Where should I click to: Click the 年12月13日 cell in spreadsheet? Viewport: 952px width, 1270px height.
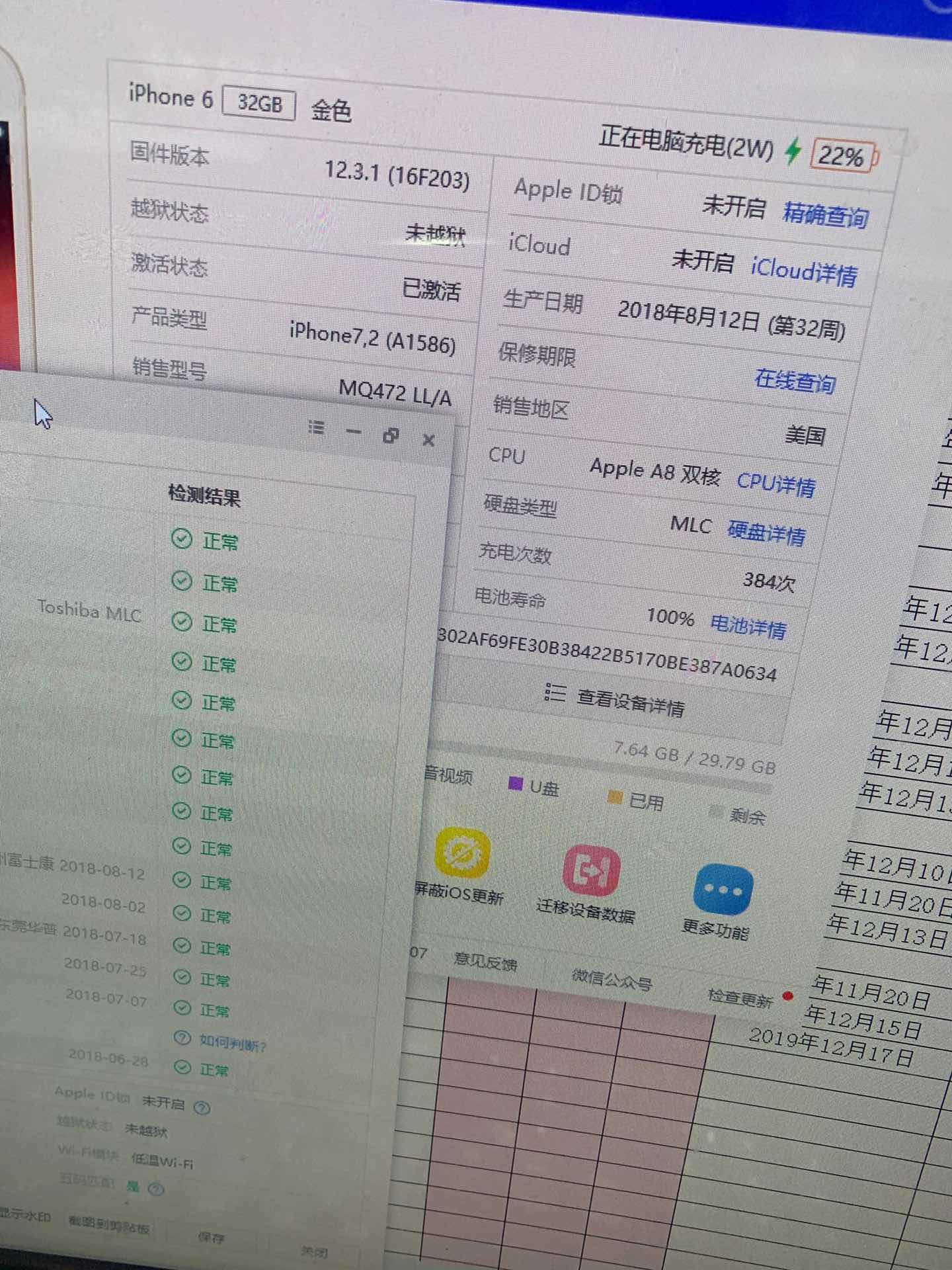[x=888, y=931]
